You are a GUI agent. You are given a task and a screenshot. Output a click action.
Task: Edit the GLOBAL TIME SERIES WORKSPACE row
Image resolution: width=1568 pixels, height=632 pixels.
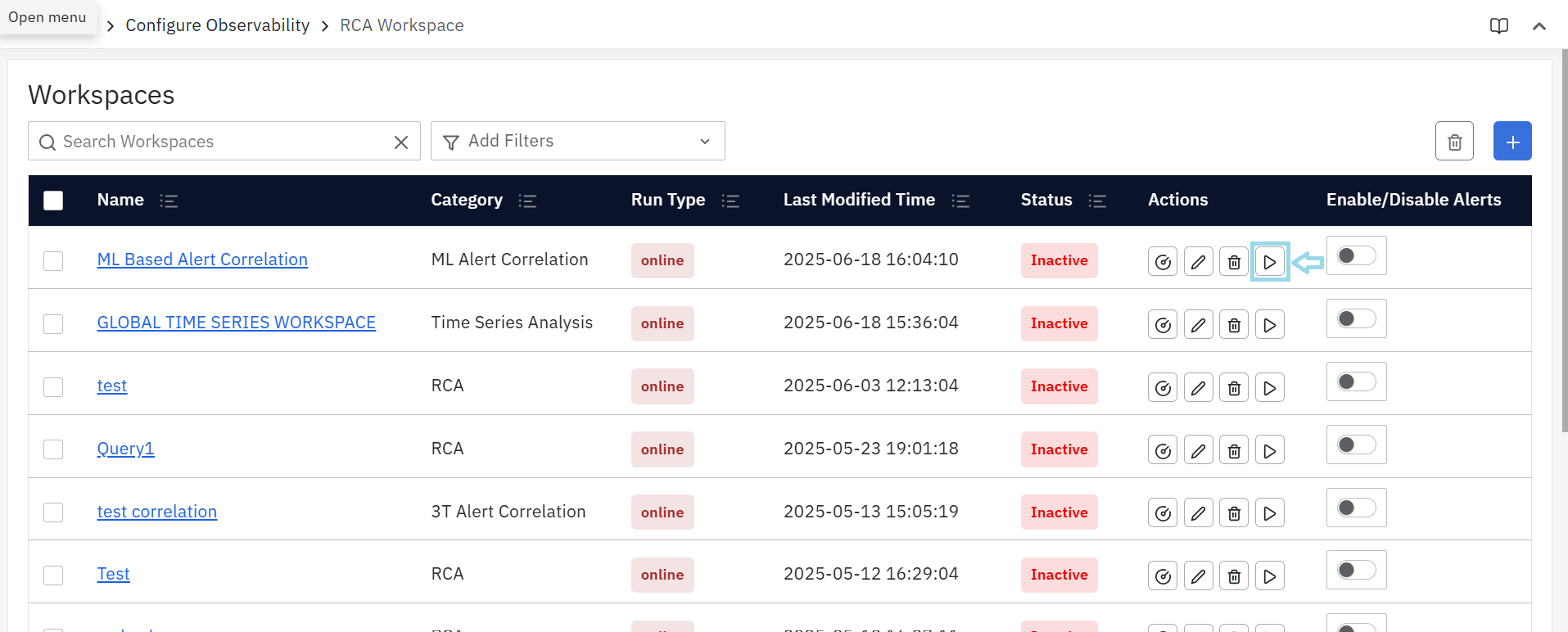(x=1198, y=325)
